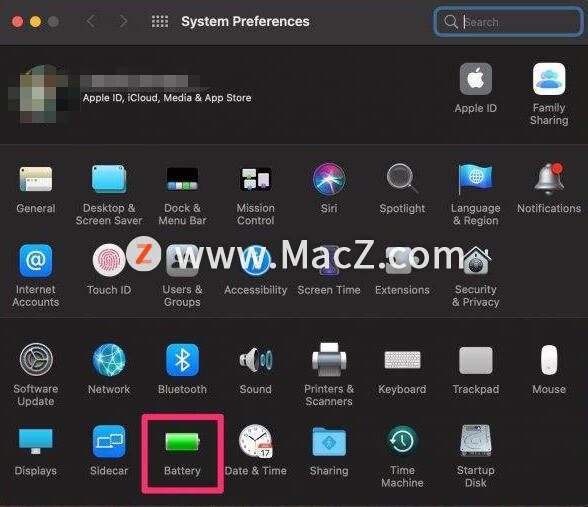
Task: Click the forward navigation arrow
Action: pyautogui.click(x=123, y=21)
